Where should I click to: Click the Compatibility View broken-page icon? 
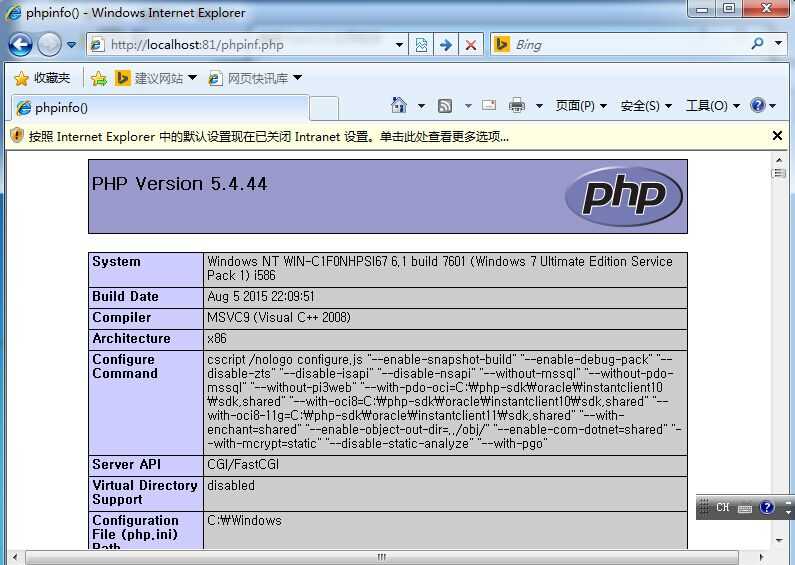421,45
